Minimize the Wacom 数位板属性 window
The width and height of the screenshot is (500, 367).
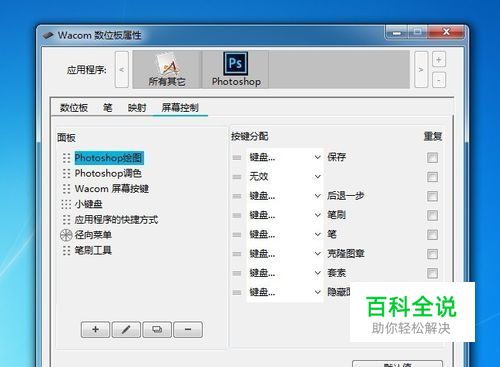pos(397,33)
